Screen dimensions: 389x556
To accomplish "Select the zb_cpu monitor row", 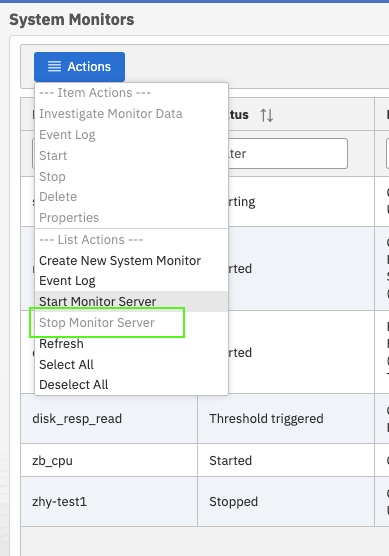I will (205, 461).
